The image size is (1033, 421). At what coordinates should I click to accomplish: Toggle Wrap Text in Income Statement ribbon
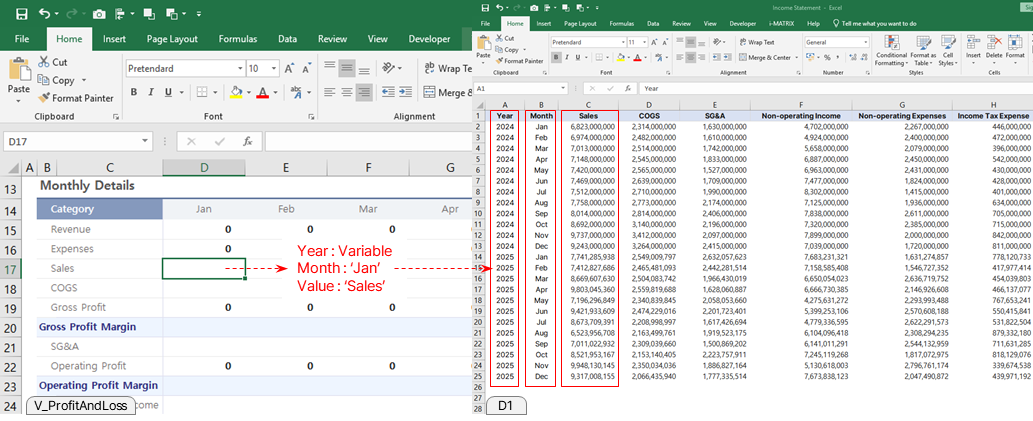[756, 43]
